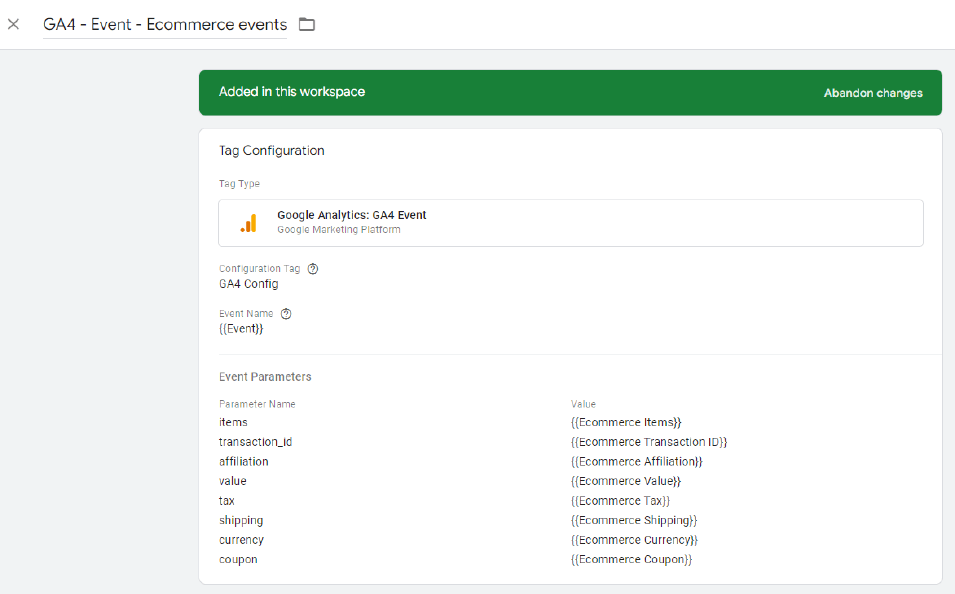Viewport: 955px width, 594px height.
Task: Select the tax parameter name
Action: 227,501
